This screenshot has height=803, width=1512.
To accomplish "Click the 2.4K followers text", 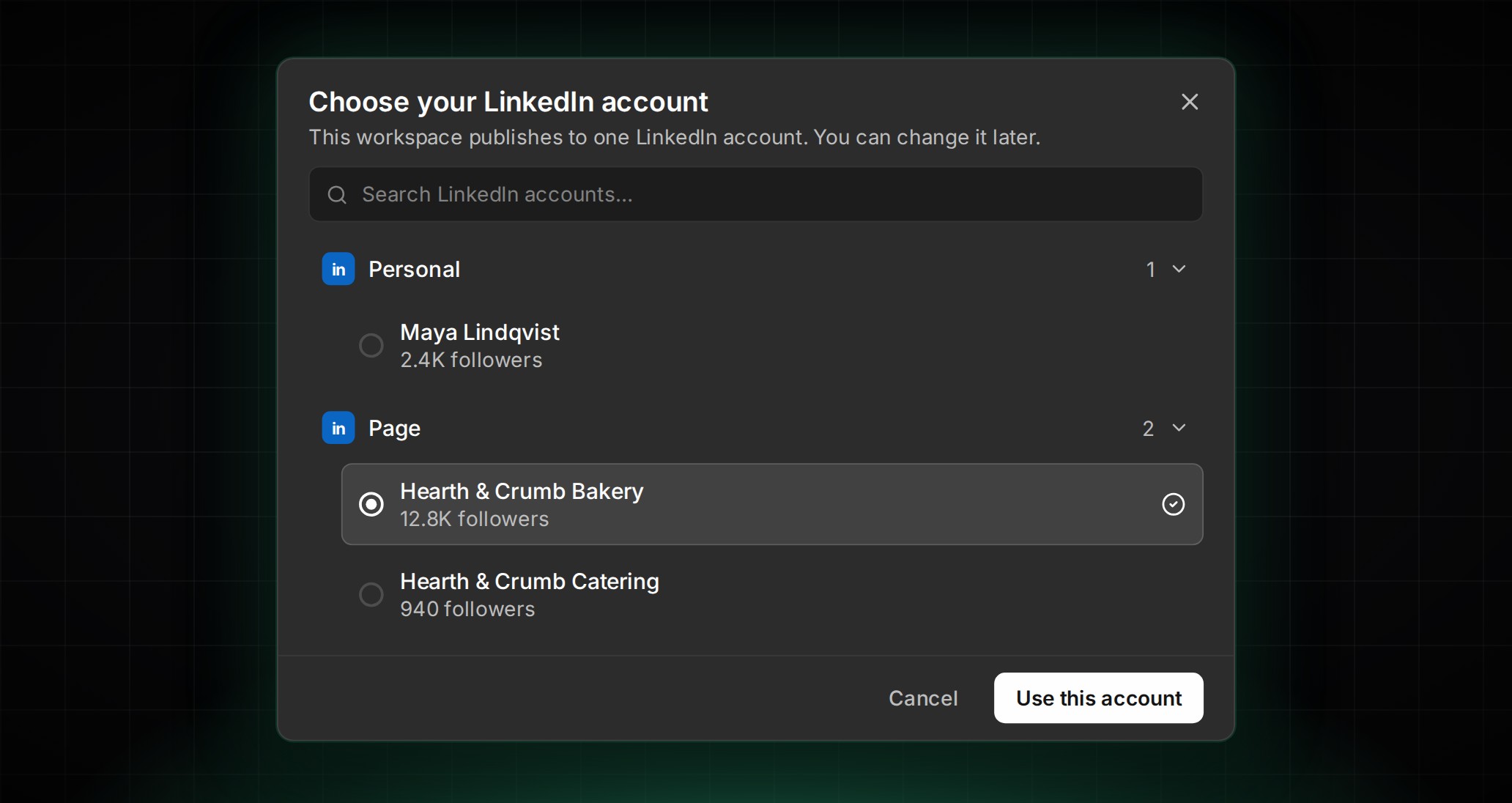I will (471, 360).
